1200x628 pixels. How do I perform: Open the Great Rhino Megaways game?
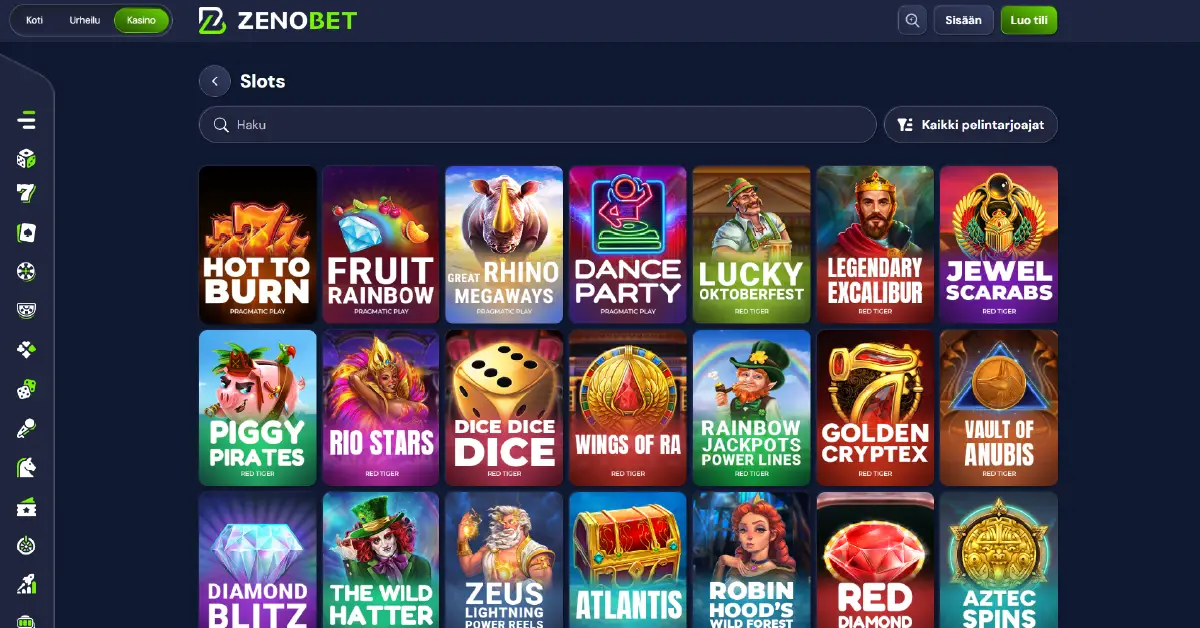pos(504,244)
